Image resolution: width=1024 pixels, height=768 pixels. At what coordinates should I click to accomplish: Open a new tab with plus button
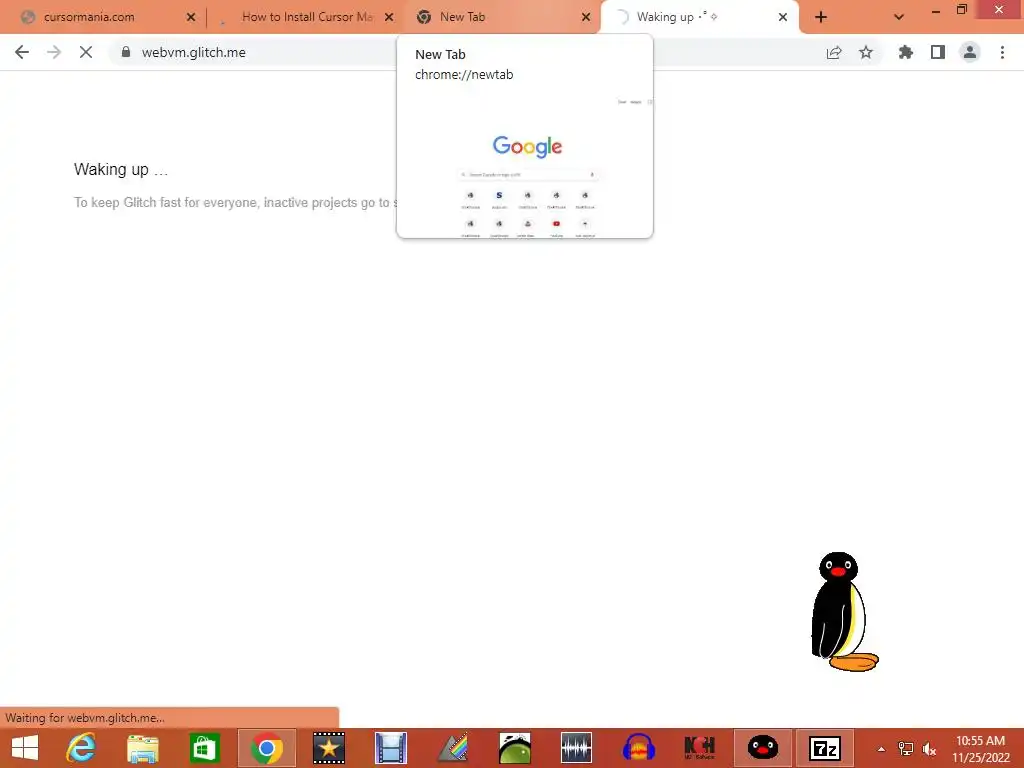[x=821, y=17]
